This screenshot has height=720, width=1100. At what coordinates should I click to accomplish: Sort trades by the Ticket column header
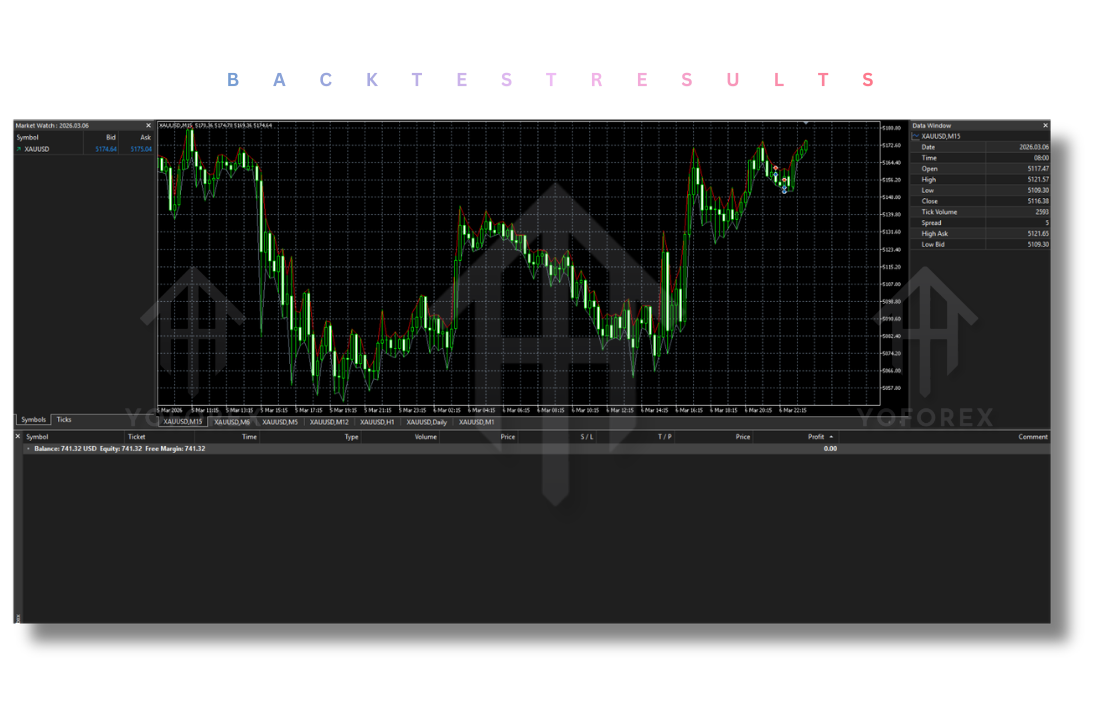tap(136, 437)
